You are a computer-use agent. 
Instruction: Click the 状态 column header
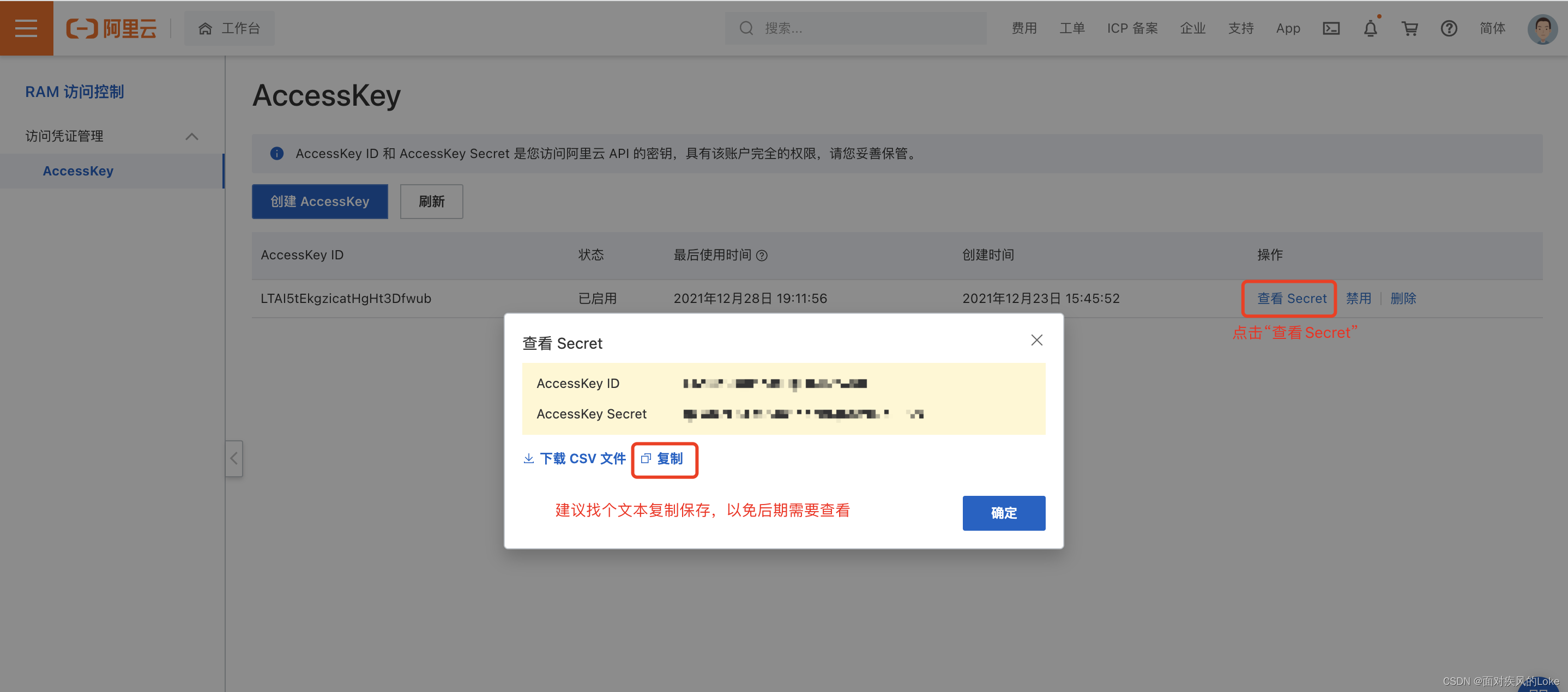click(x=590, y=255)
